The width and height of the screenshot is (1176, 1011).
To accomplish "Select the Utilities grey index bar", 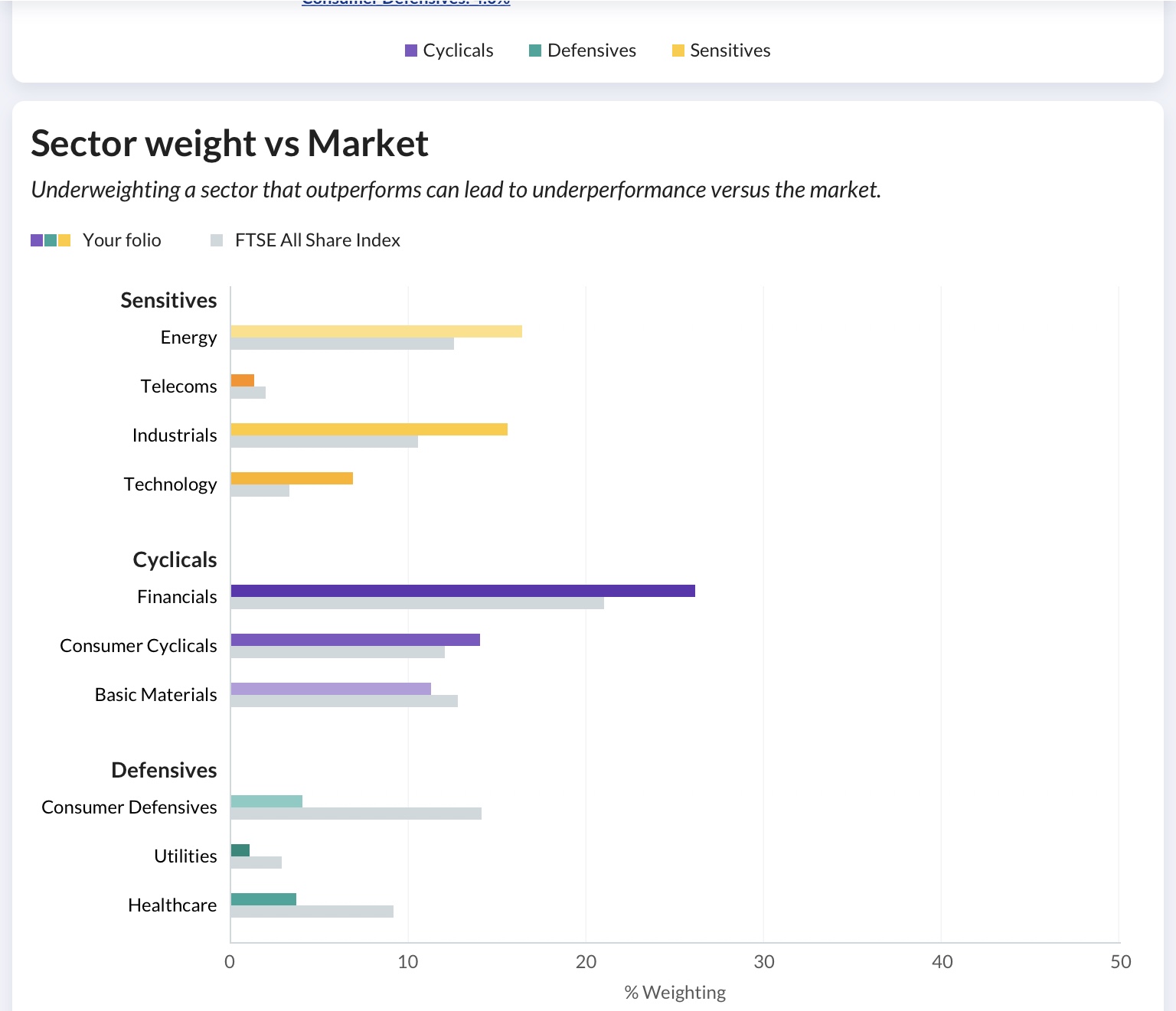I will click(x=256, y=863).
